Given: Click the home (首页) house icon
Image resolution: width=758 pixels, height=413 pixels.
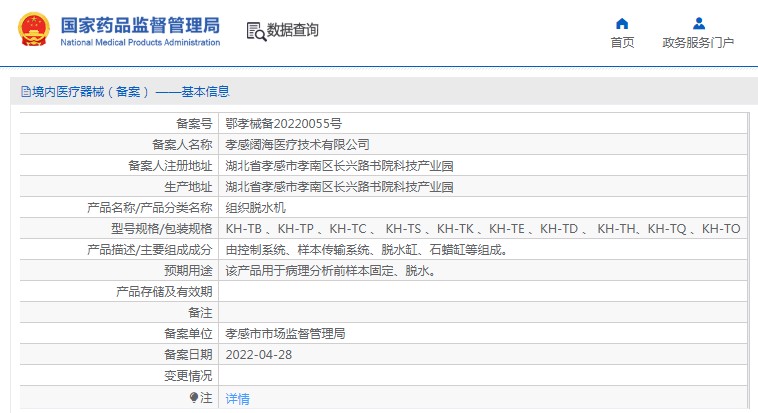Looking at the screenshot, I should tap(622, 23).
